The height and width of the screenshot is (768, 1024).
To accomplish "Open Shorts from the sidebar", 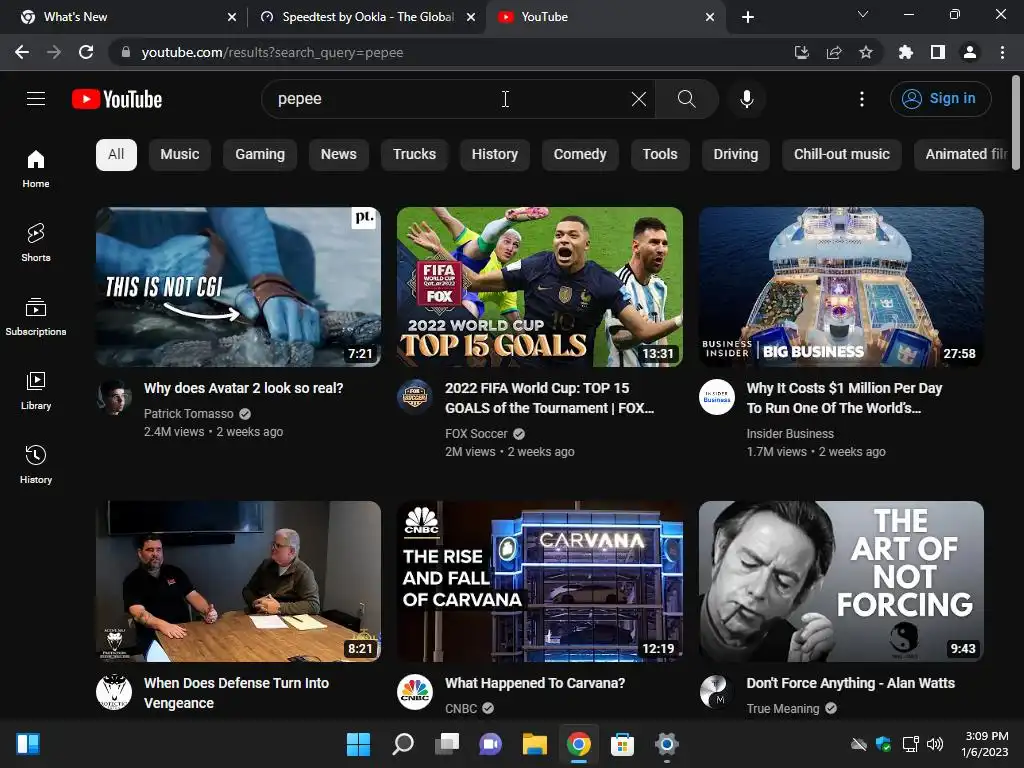I will 36,242.
